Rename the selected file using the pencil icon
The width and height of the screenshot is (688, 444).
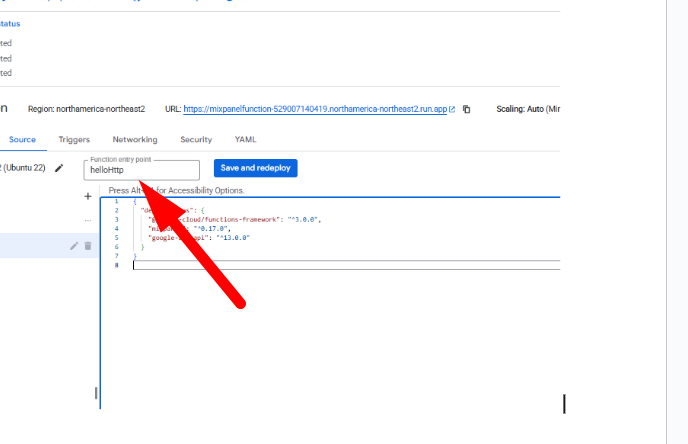[x=74, y=246]
